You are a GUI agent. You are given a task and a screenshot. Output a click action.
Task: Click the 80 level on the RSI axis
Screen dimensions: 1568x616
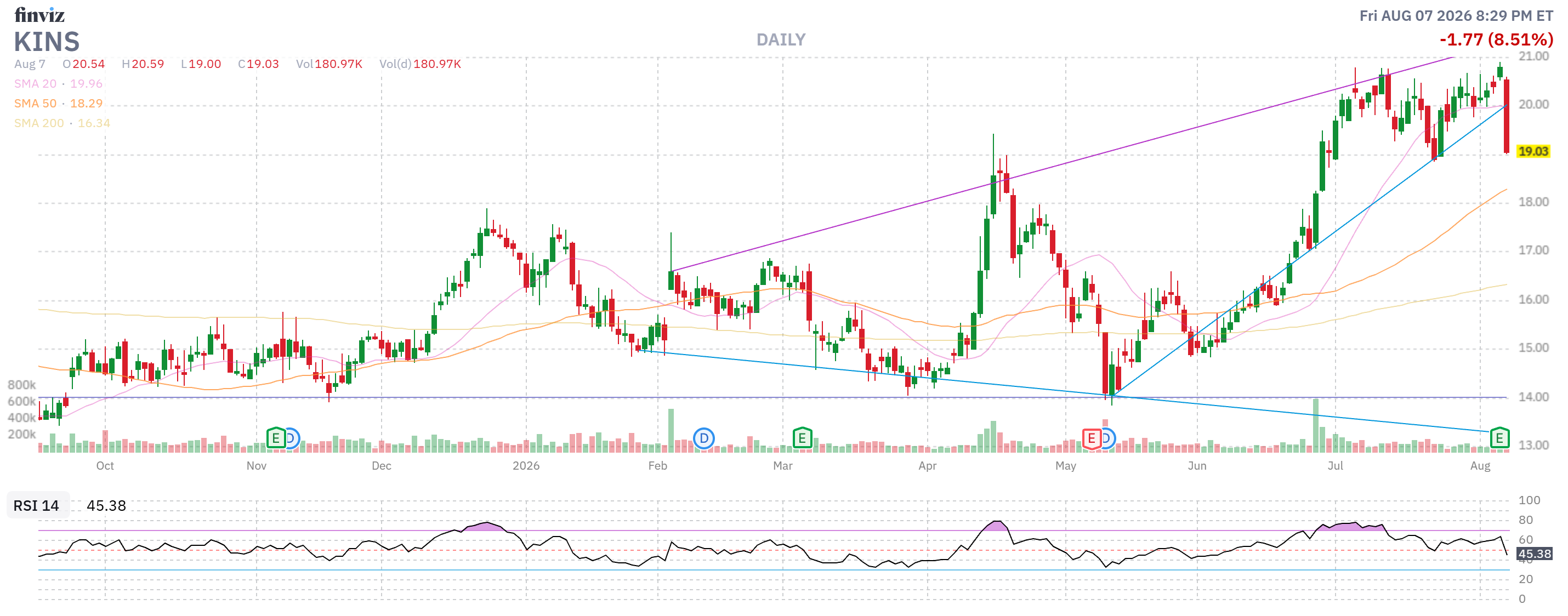[1525, 520]
